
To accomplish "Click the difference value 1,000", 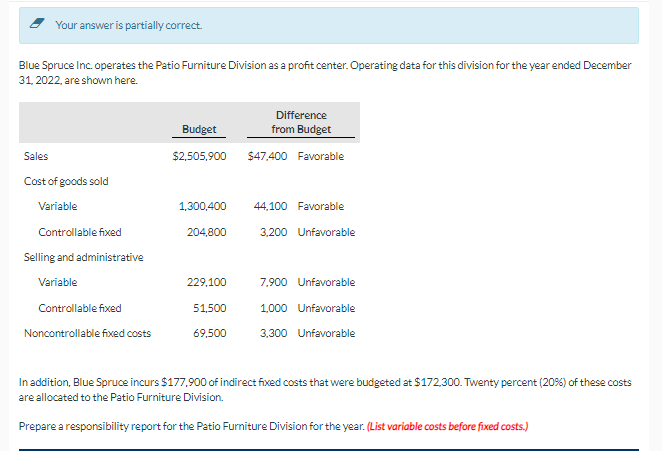I will (x=273, y=308).
